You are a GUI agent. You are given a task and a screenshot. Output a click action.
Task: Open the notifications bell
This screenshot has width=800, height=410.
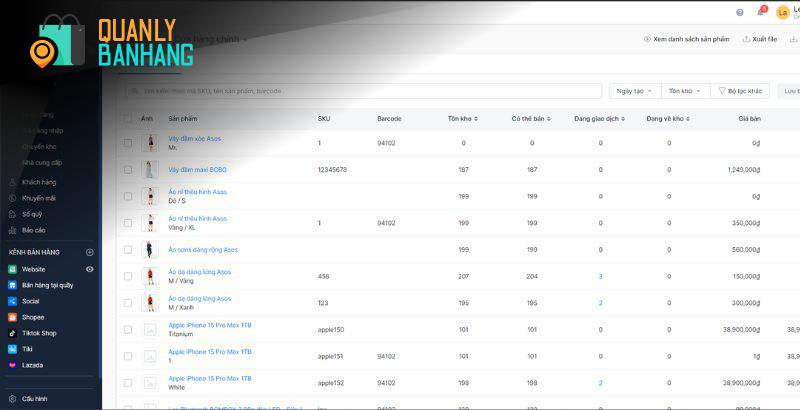click(x=761, y=12)
